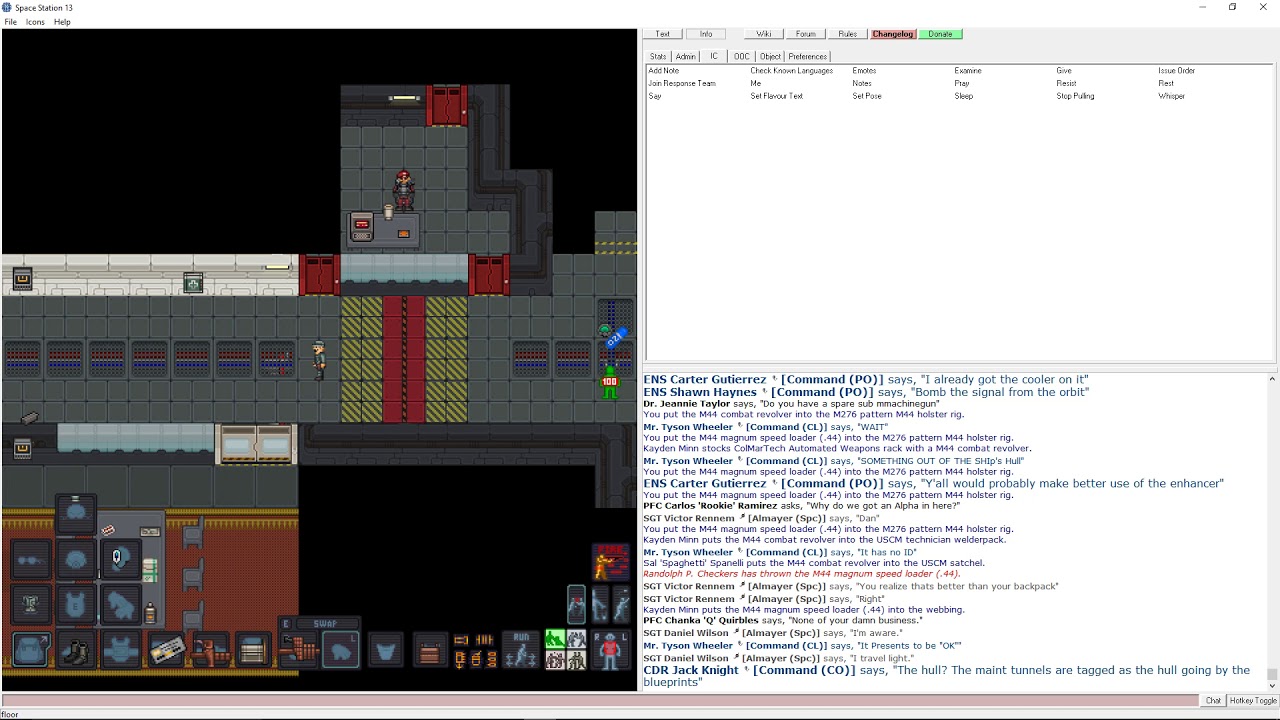Screen dimensions: 1280x720
Task: Select the left hand slot marked L
Action: click(341, 650)
